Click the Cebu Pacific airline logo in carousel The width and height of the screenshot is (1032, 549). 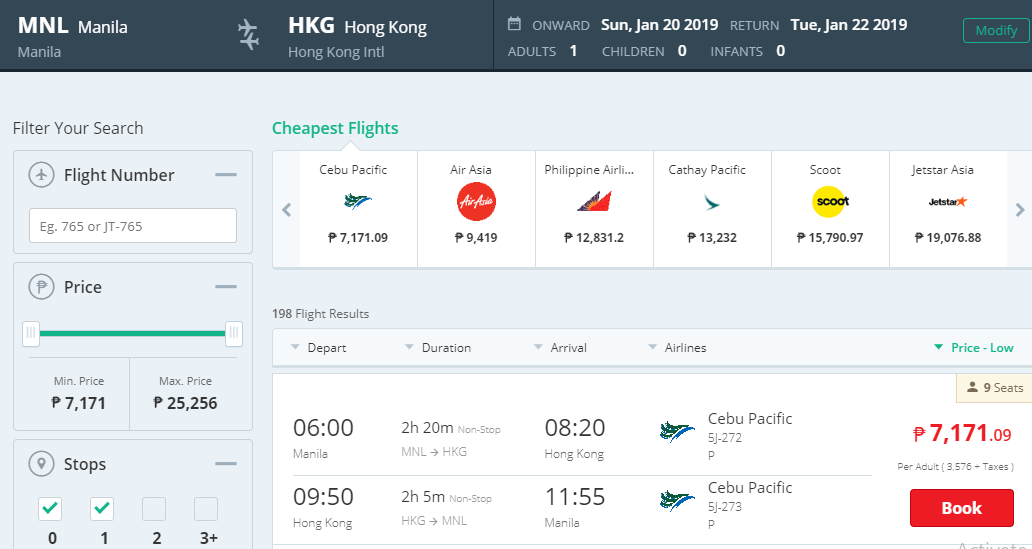(358, 201)
